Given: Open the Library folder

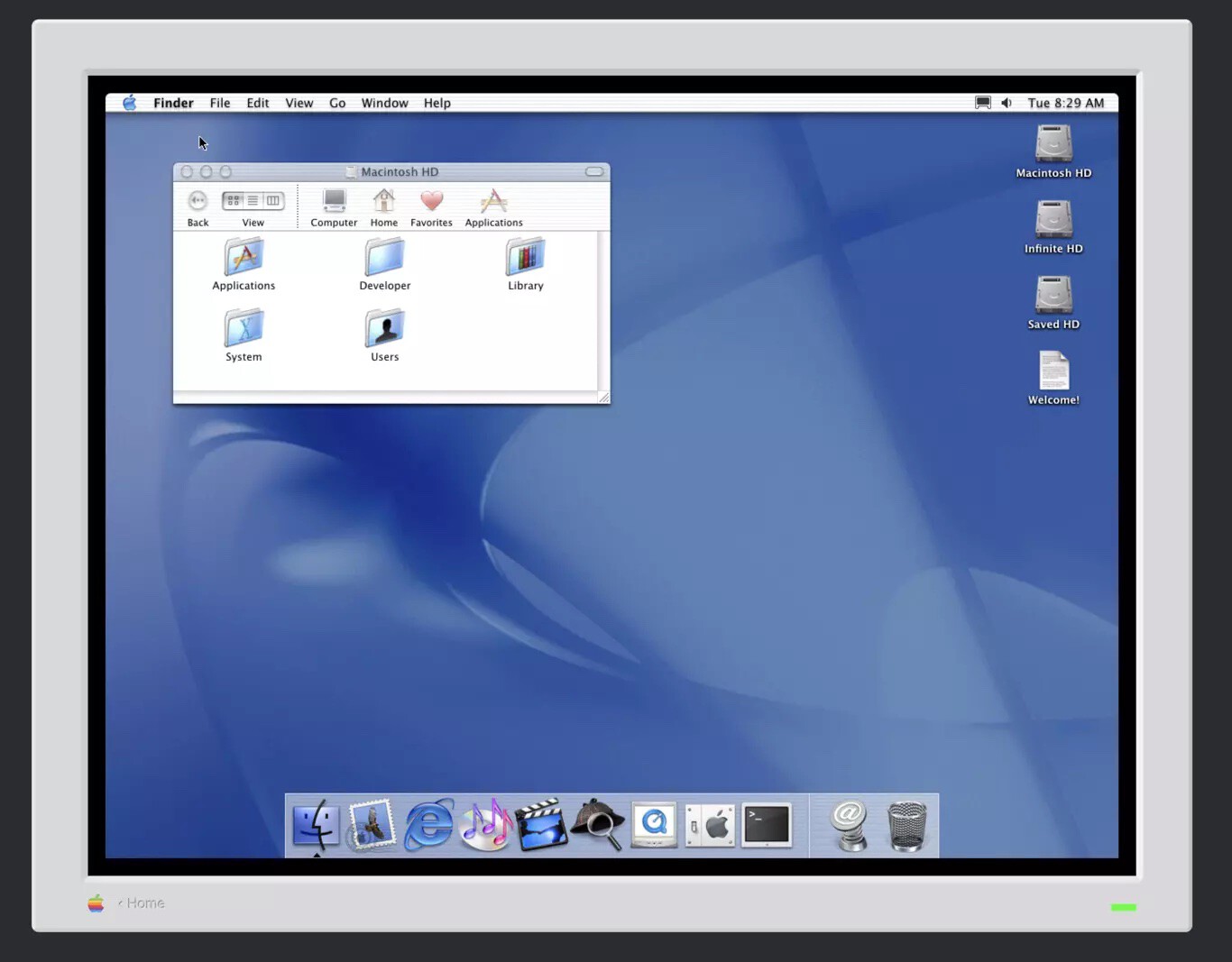Looking at the screenshot, I should (525, 259).
